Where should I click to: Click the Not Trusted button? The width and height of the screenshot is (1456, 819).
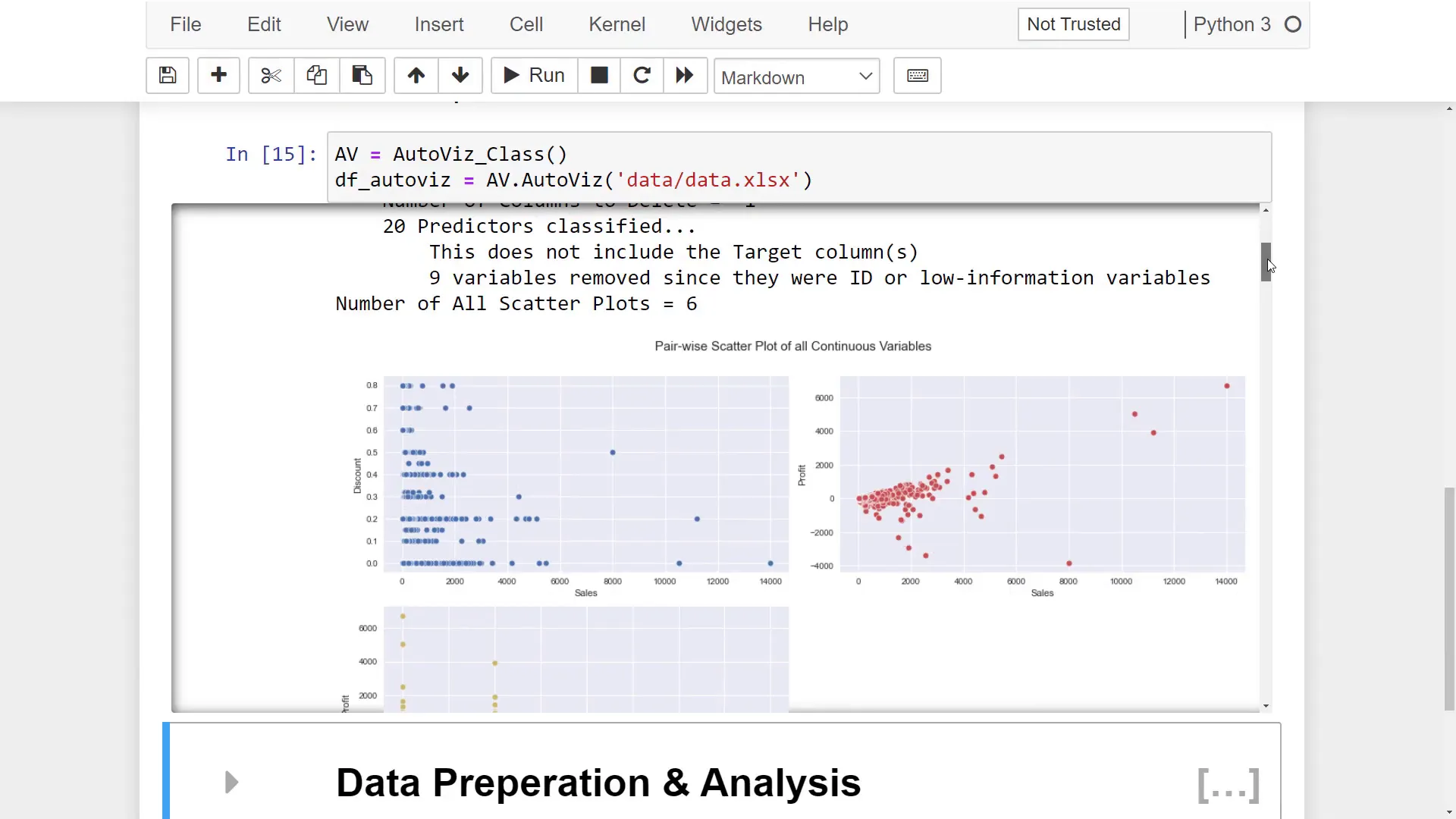pos(1073,24)
